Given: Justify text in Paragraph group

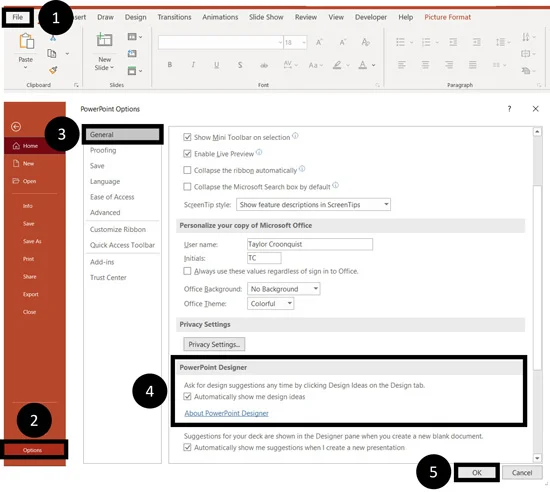Looking at the screenshot, I should 472,65.
